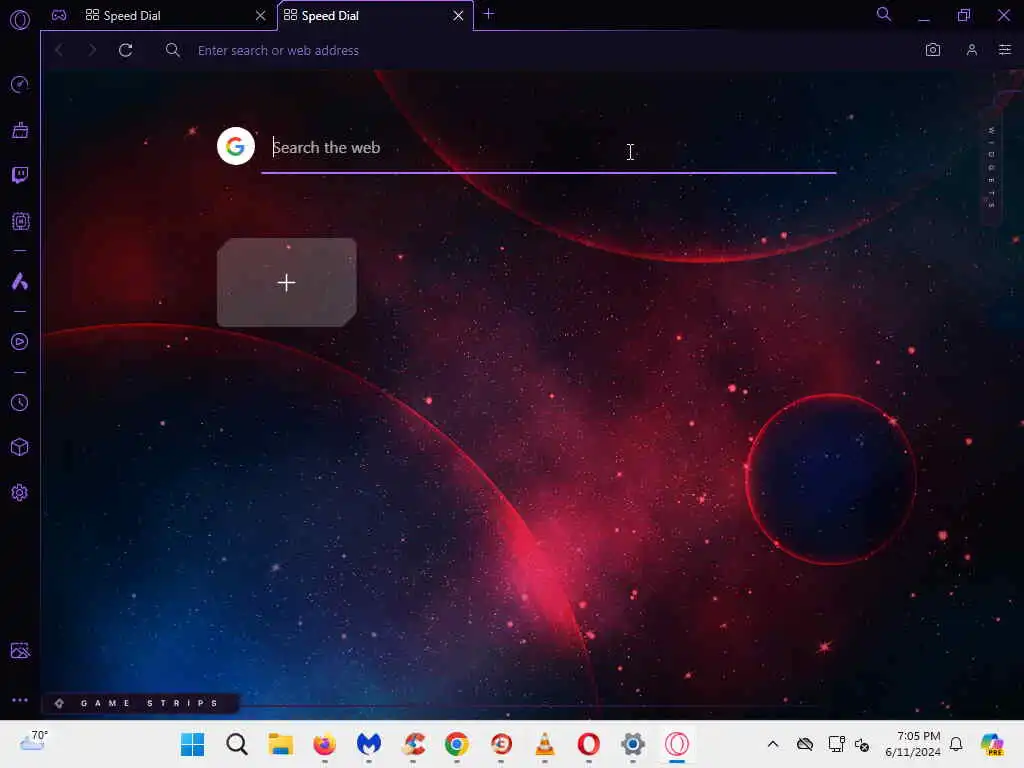Click the chip-shaped sidebar icon below Twitch
The width and height of the screenshot is (1024, 768).
[20, 221]
